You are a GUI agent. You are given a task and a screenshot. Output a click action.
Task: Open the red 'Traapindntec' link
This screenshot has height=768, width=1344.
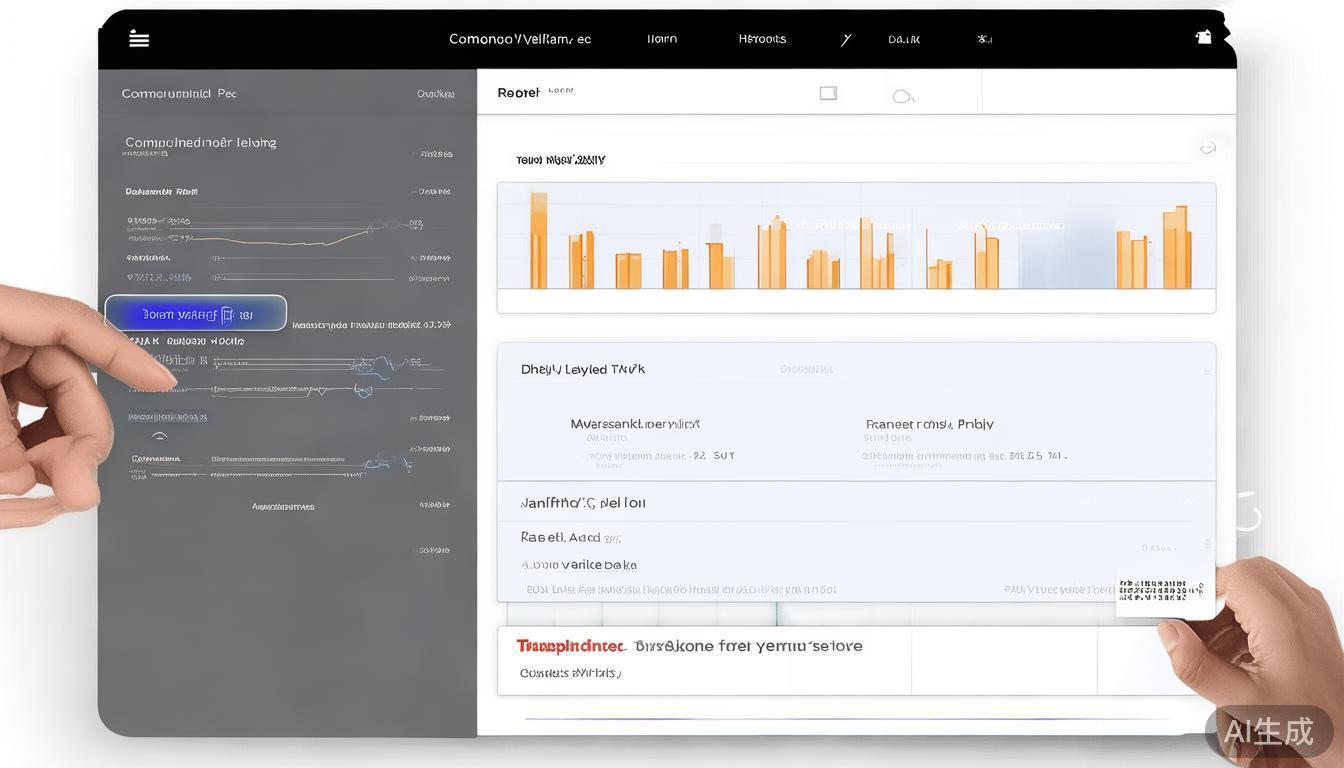[570, 646]
